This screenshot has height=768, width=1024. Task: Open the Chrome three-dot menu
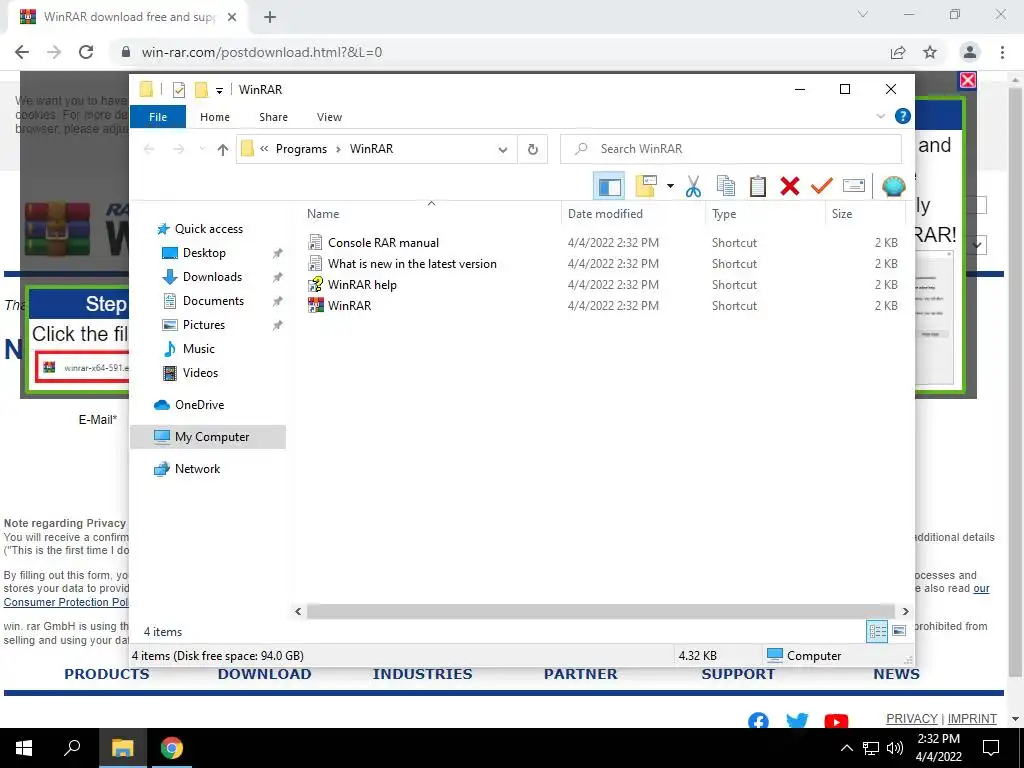click(x=1002, y=52)
